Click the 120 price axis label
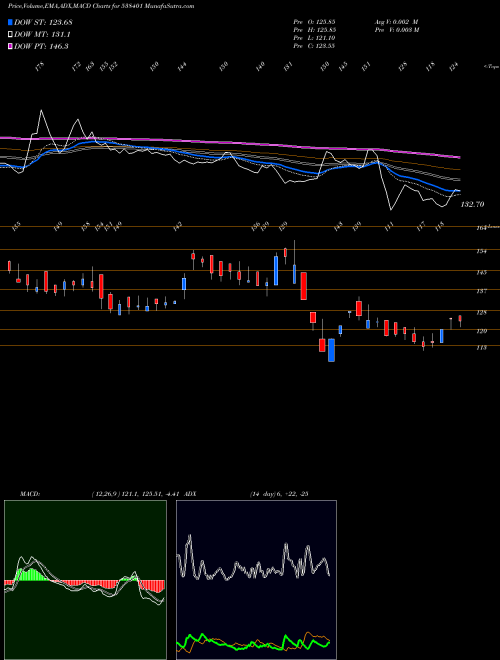500x660 pixels. click(481, 331)
